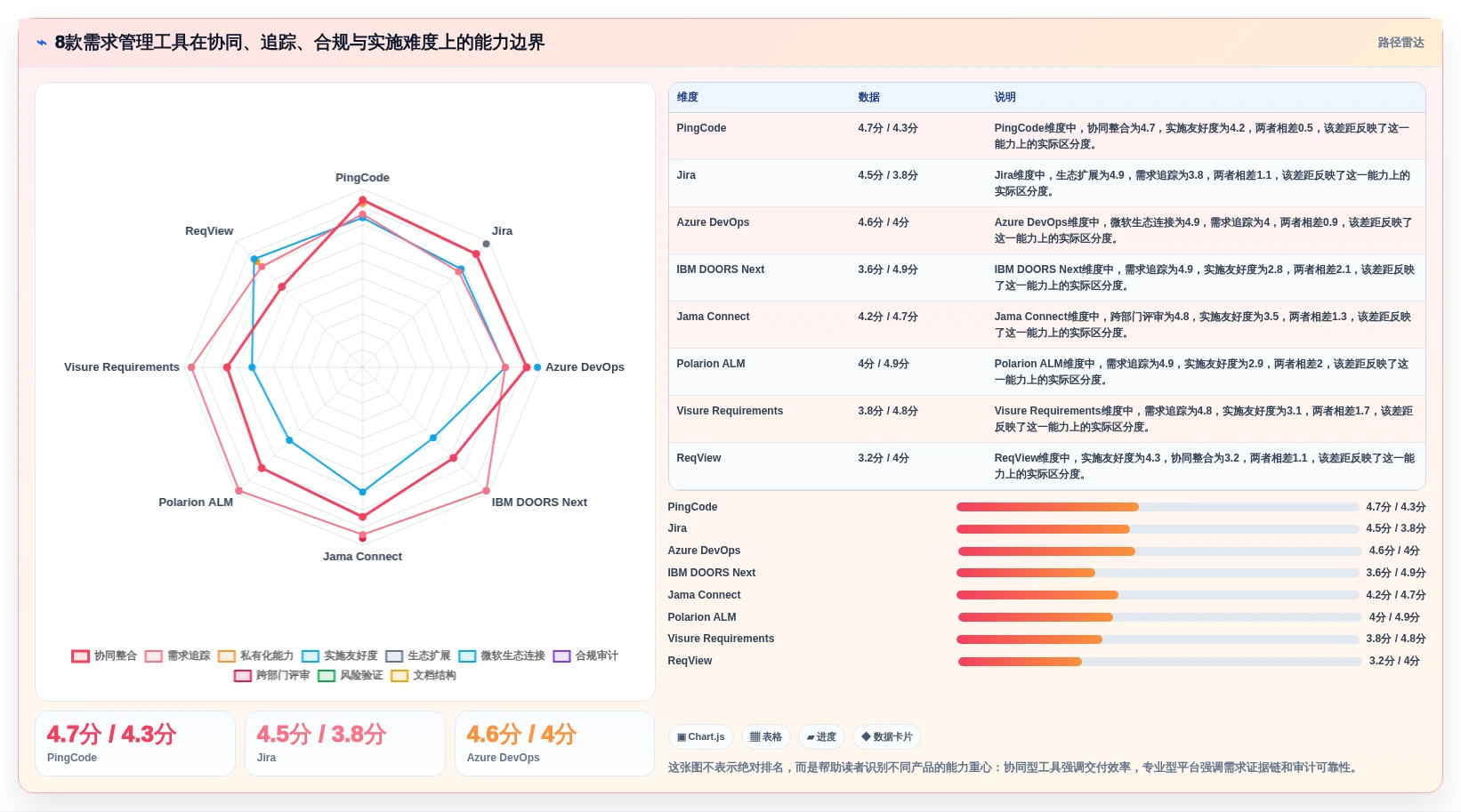Click the Polarion ALM progress bar
The height and width of the screenshot is (812, 1461).
(1159, 617)
